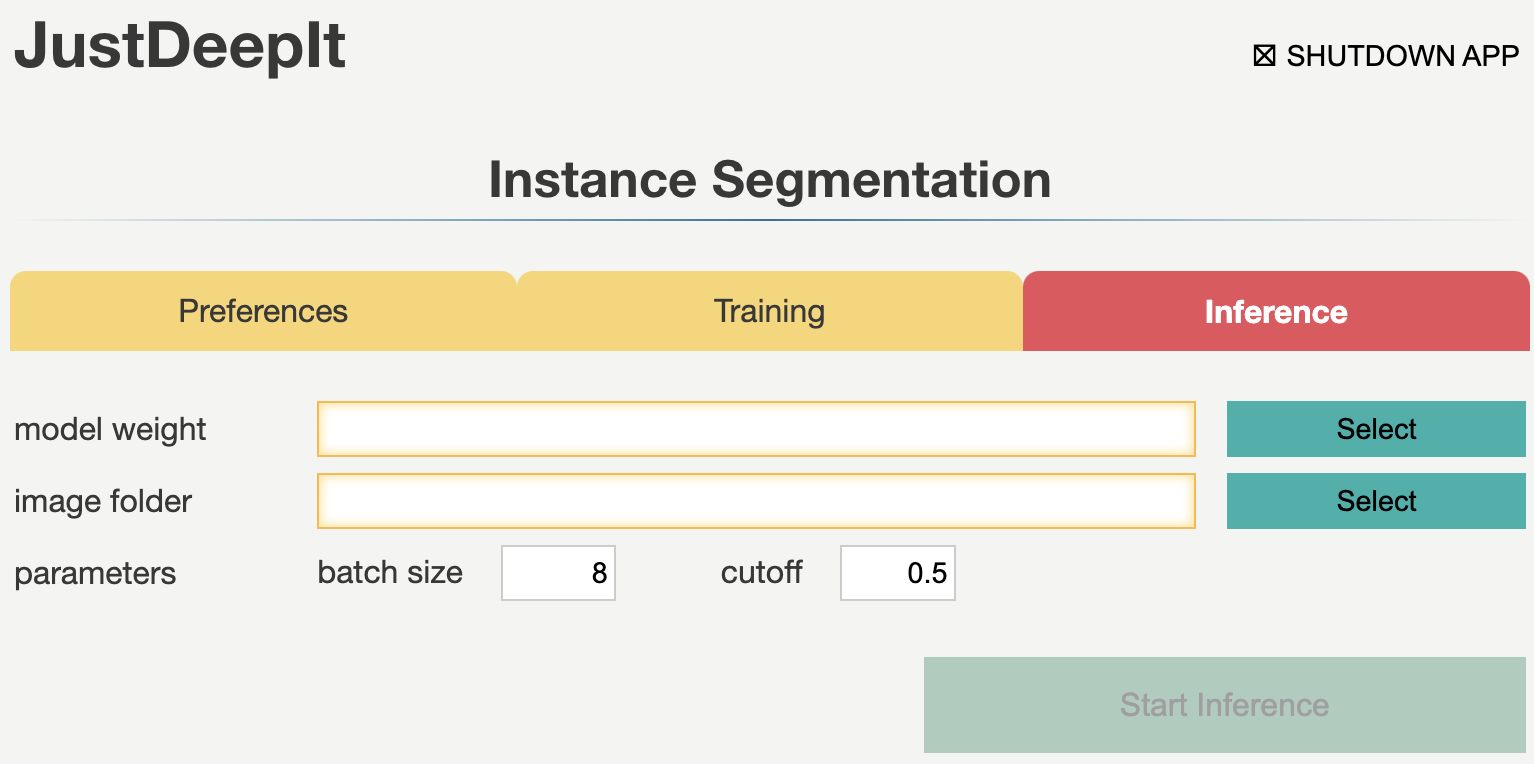Click the SHUTDOWN APP text link

click(1402, 56)
